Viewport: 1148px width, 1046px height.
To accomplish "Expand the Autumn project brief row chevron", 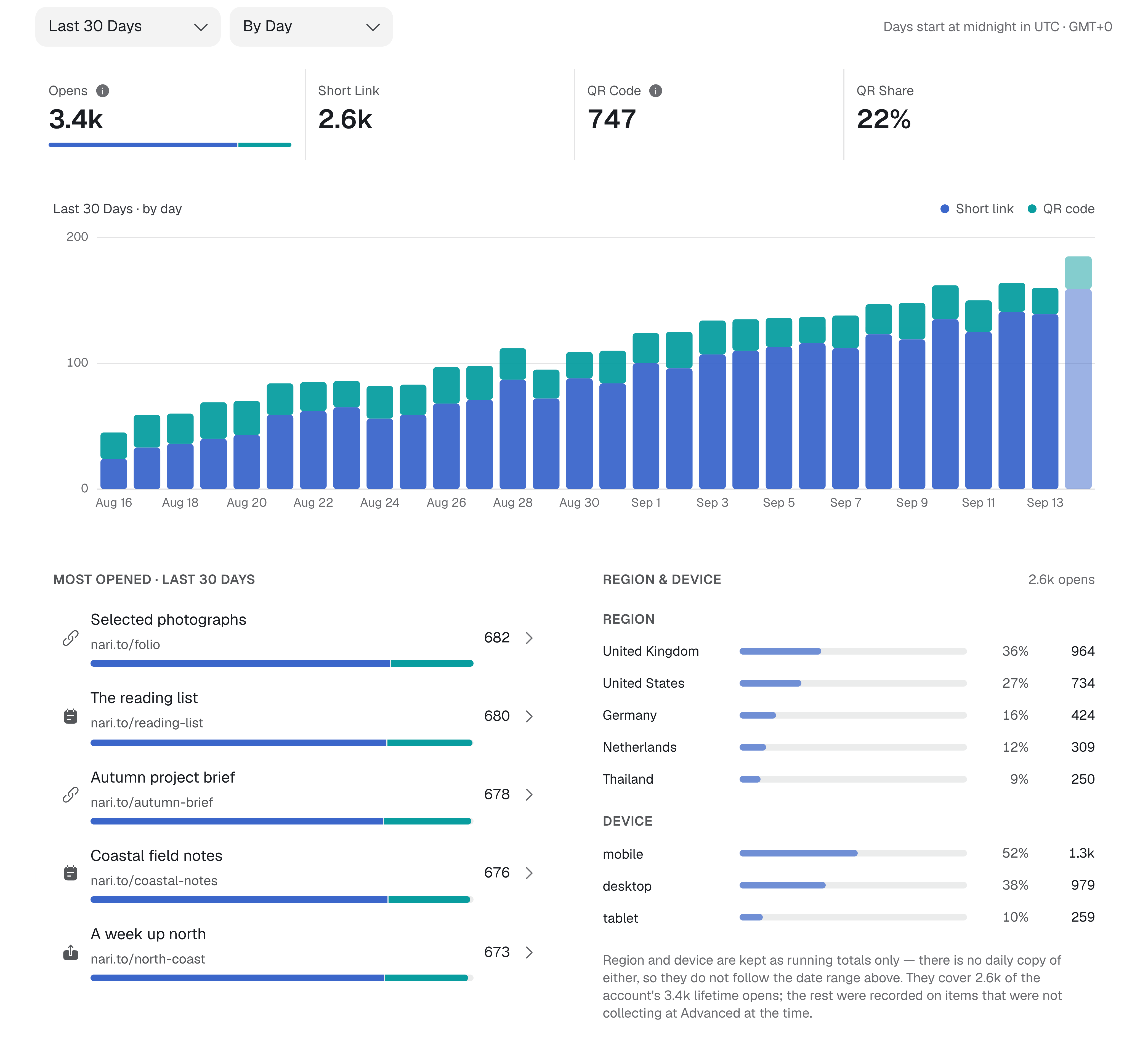I will tap(529, 795).
